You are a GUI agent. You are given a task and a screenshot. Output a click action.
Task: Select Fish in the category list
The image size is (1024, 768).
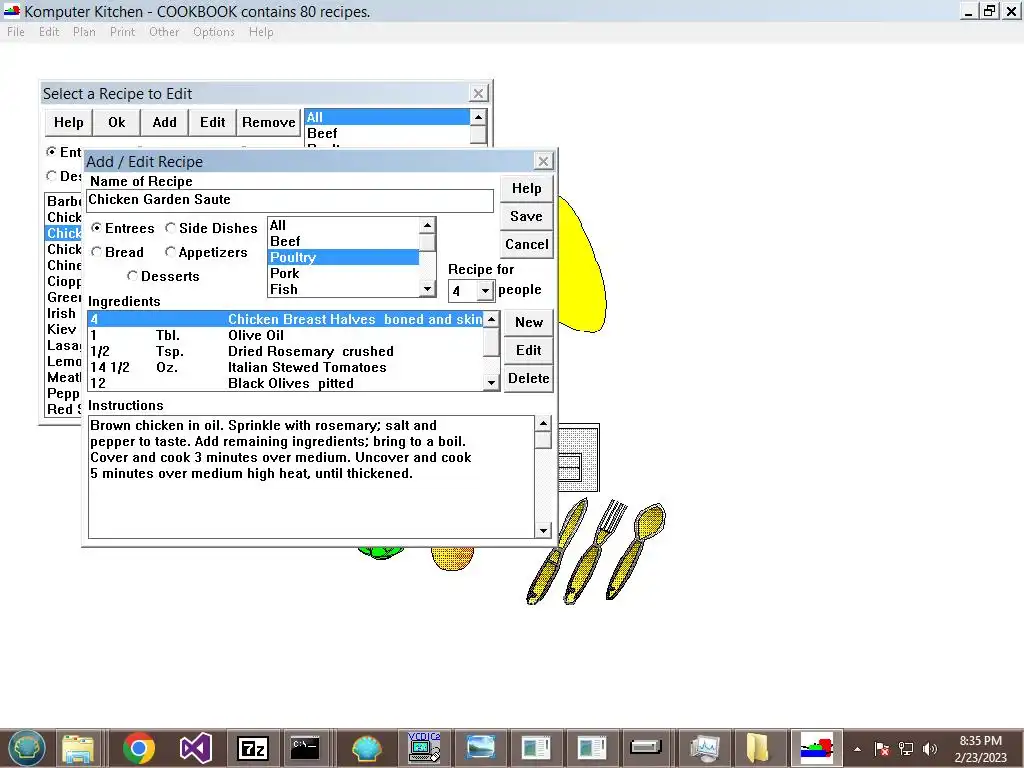[x=344, y=289]
